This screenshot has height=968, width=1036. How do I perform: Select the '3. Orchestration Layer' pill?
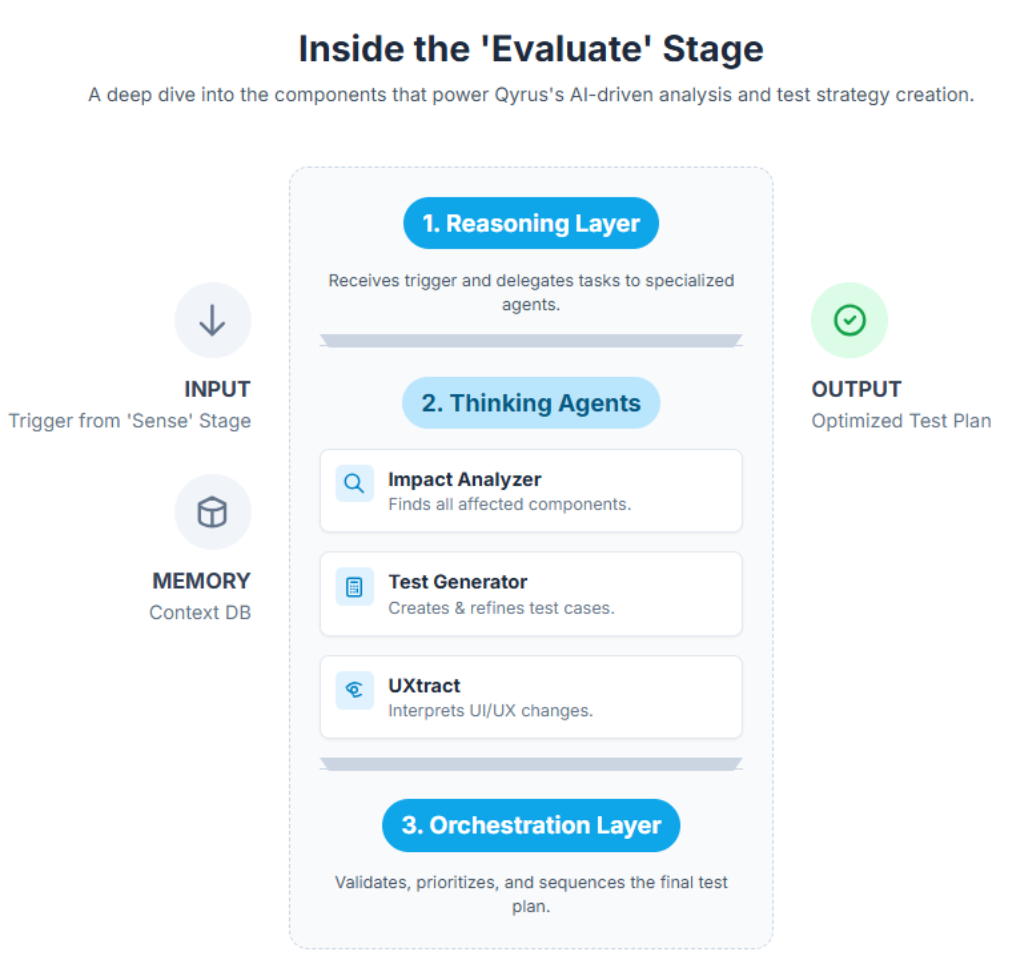click(x=530, y=825)
